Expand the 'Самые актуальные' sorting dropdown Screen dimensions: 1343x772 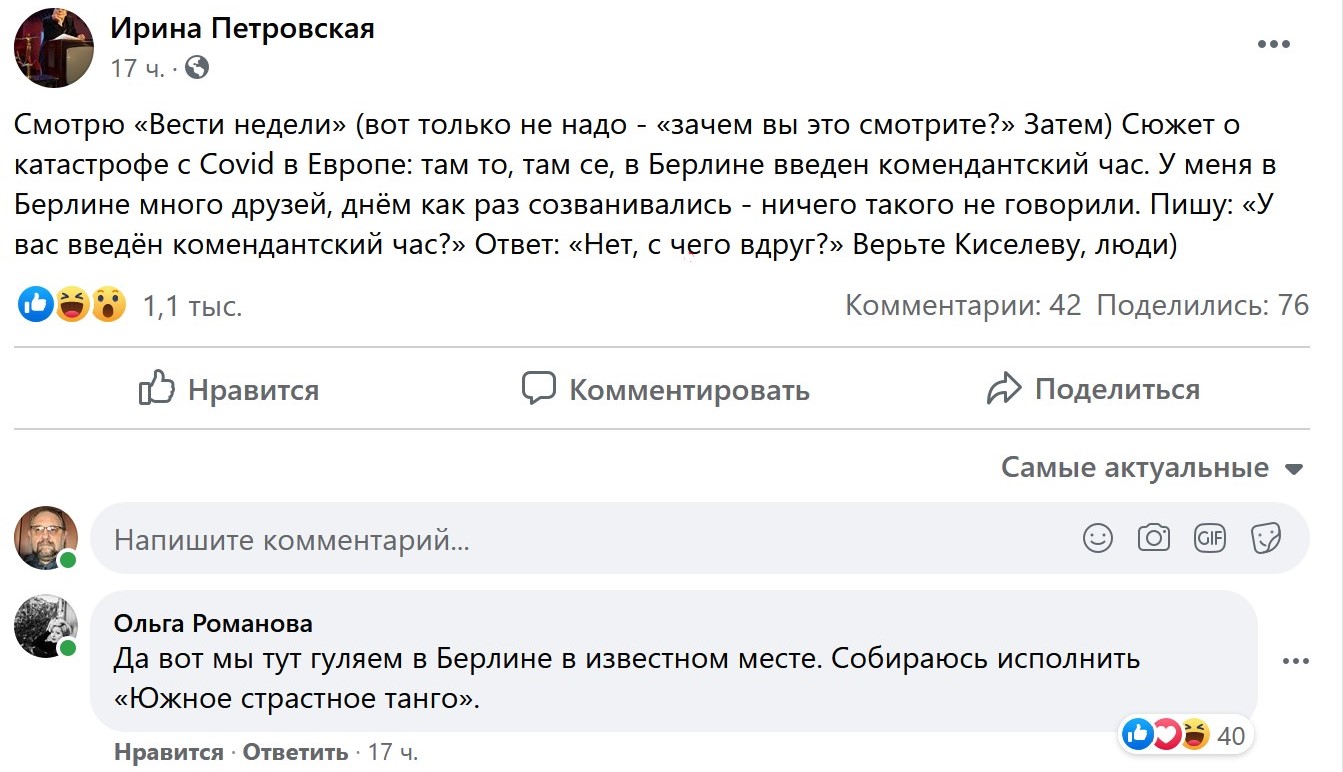[x=1150, y=467]
